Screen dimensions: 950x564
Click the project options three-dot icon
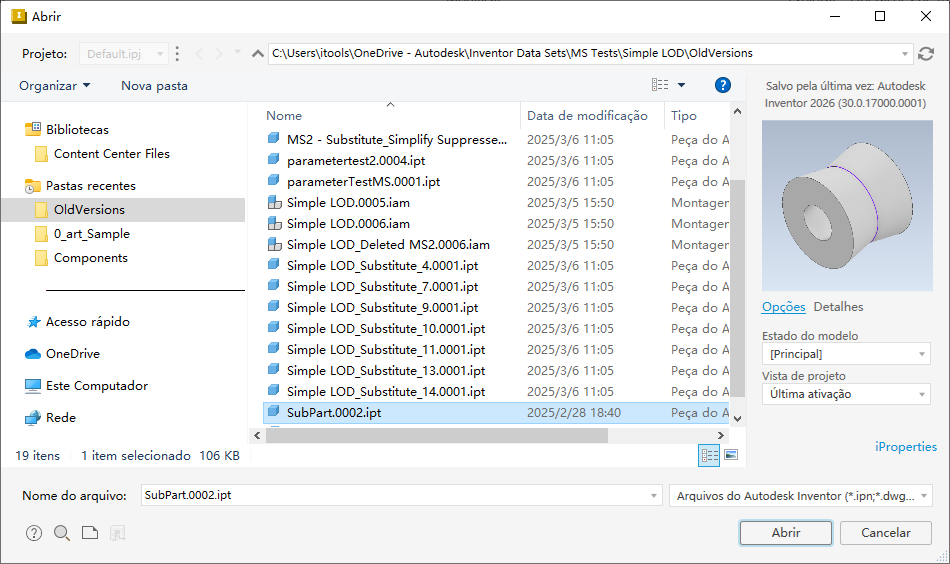point(177,54)
